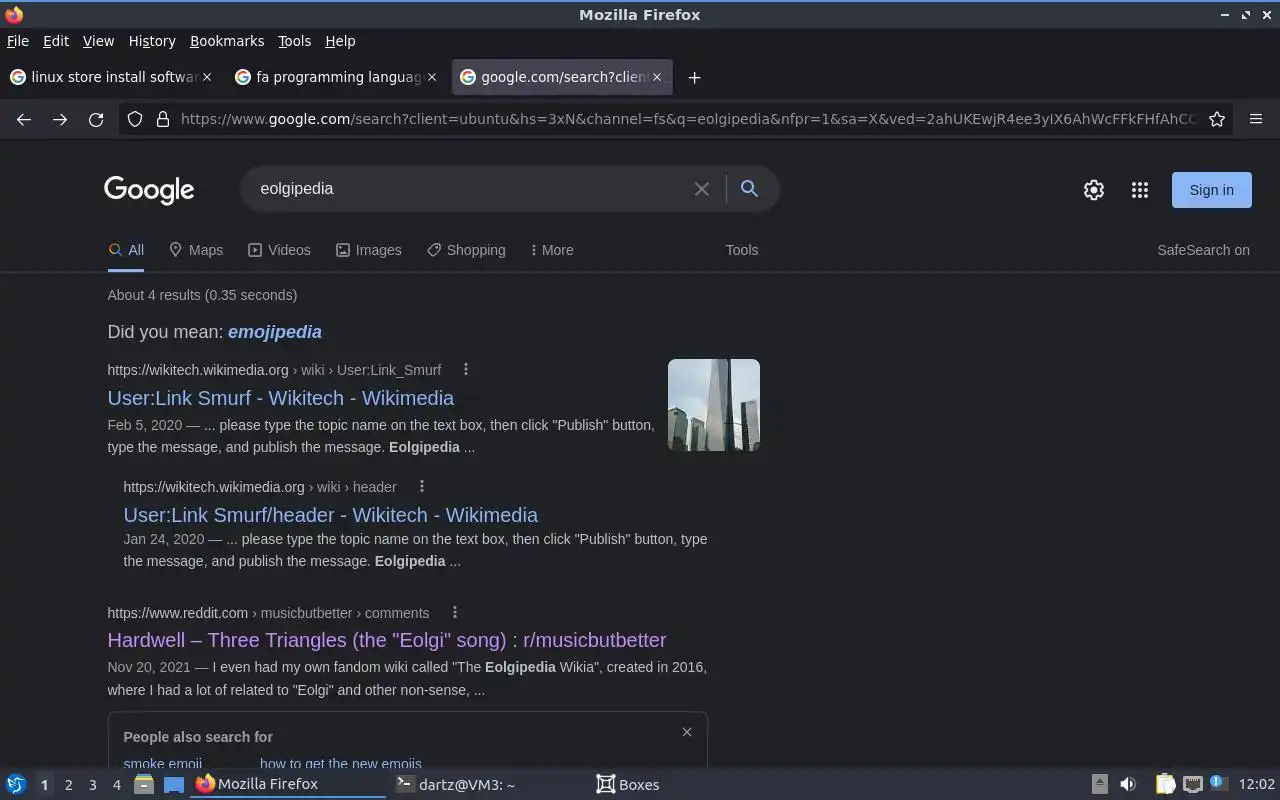Image resolution: width=1280 pixels, height=800 pixels.
Task: Open the Tools menu in menu bar
Action: (294, 41)
